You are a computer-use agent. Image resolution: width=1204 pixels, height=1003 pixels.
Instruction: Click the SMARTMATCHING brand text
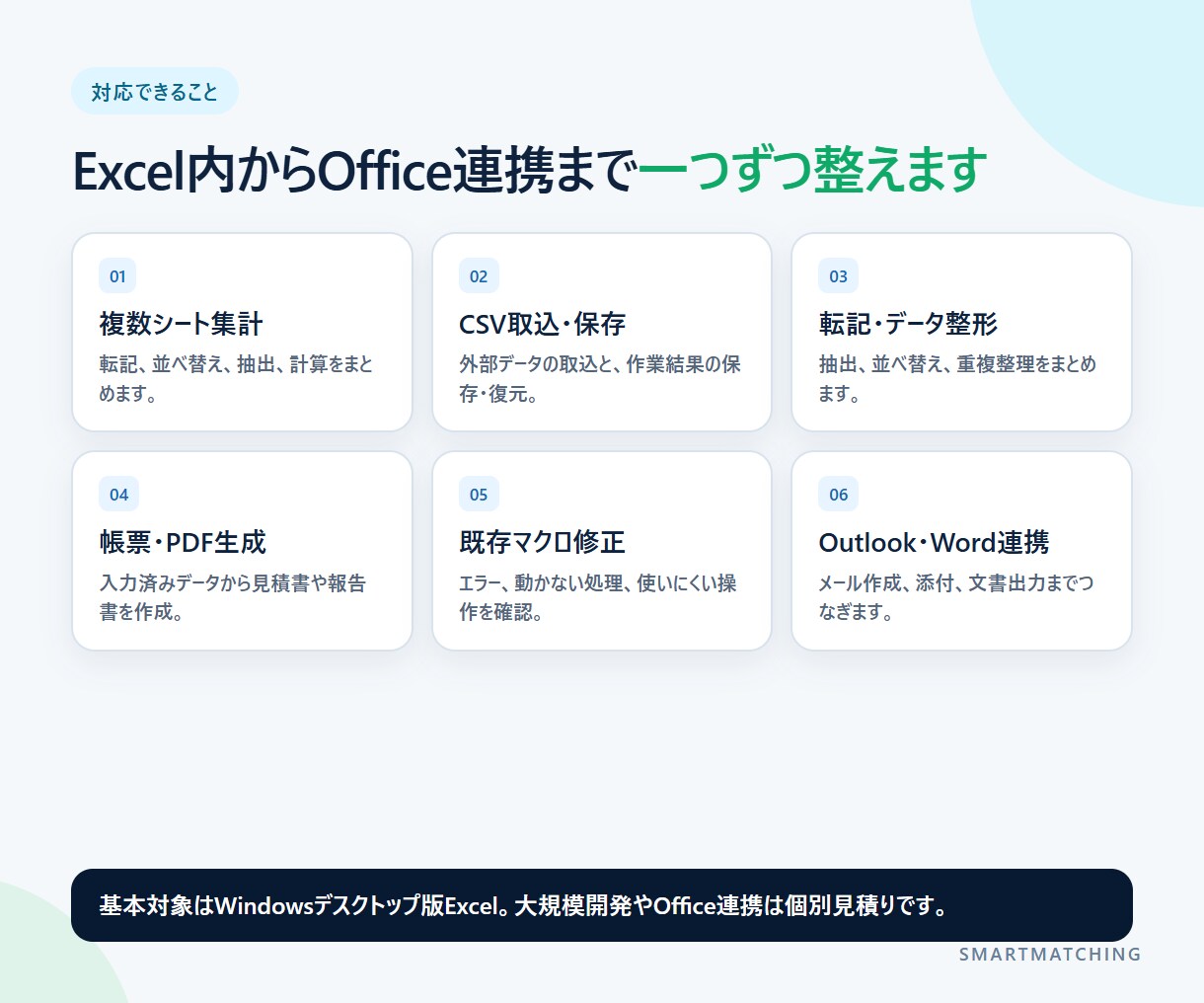[1050, 955]
